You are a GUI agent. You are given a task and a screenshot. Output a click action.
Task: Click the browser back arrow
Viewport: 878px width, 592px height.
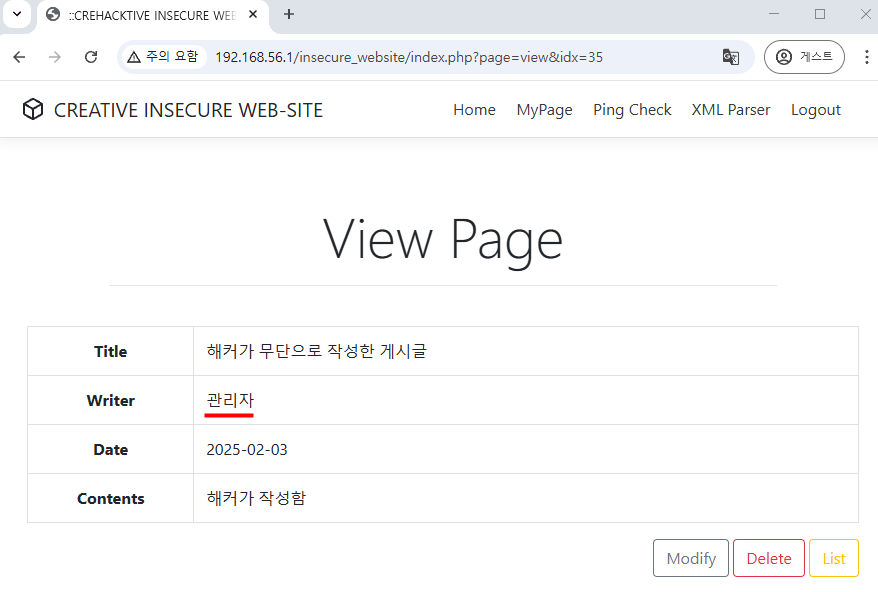[20, 57]
